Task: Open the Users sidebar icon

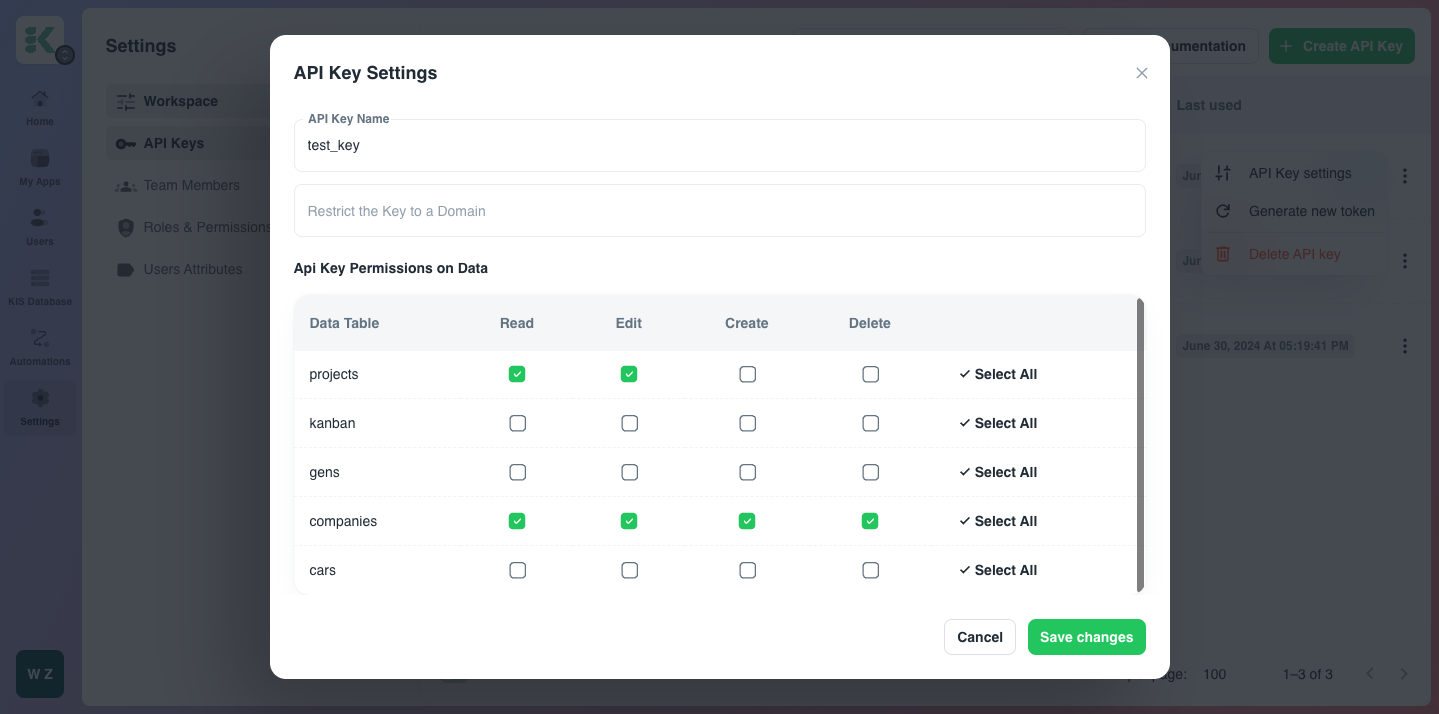Action: 40,219
